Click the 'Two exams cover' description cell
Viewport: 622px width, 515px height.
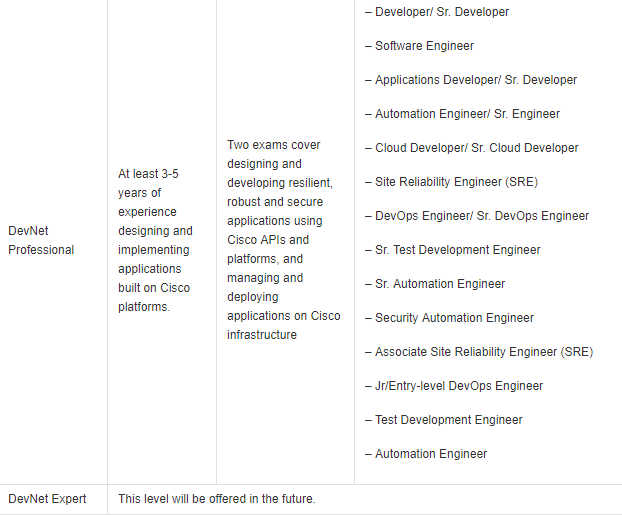284,240
